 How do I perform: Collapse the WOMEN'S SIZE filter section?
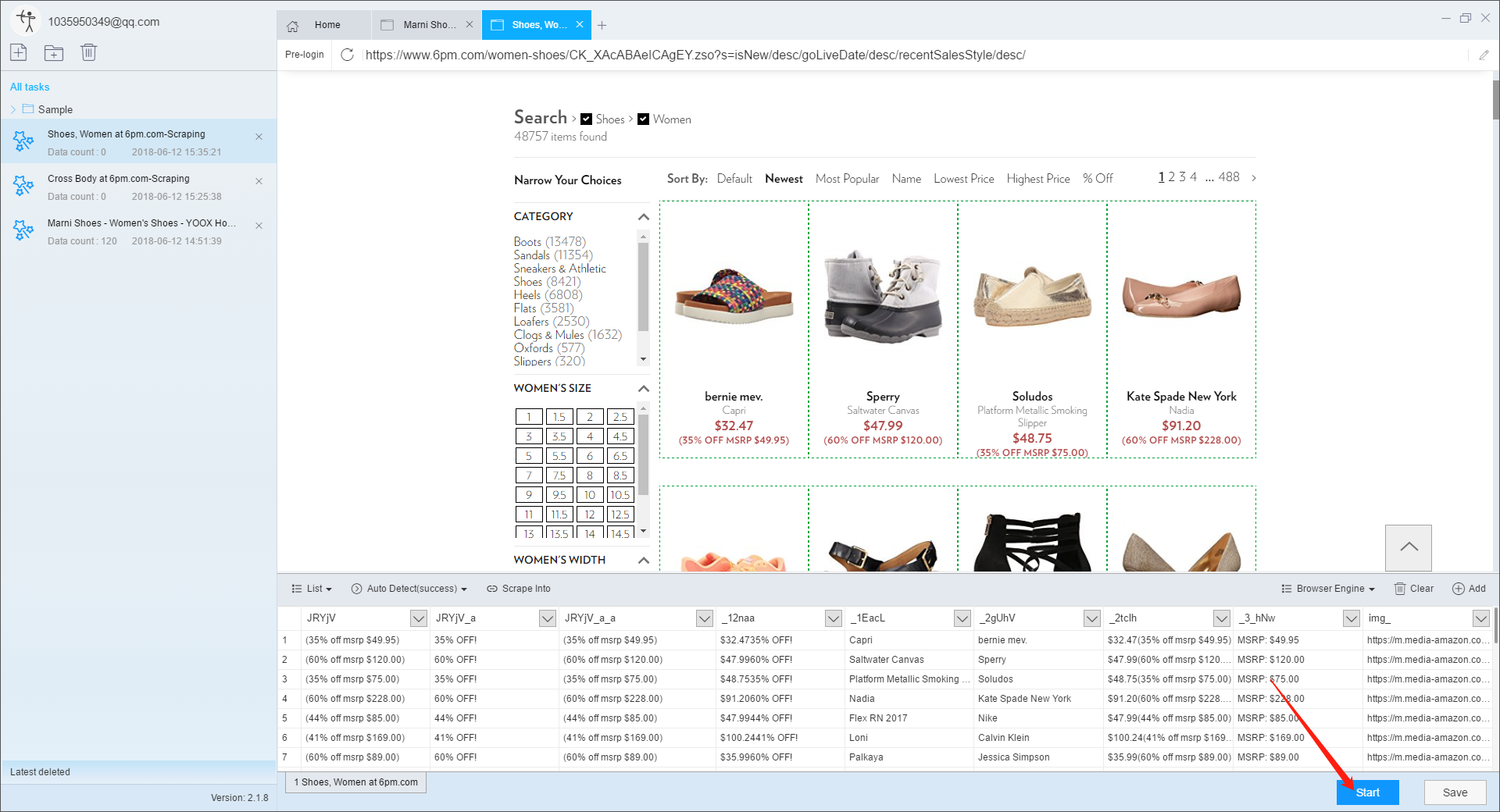644,389
